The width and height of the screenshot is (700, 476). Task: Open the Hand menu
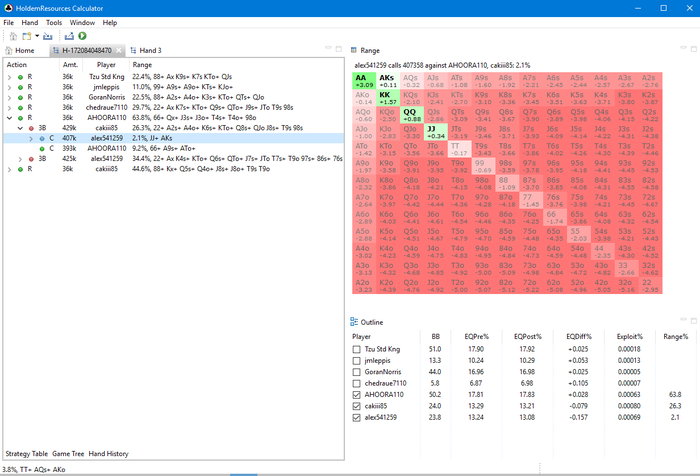click(x=29, y=22)
